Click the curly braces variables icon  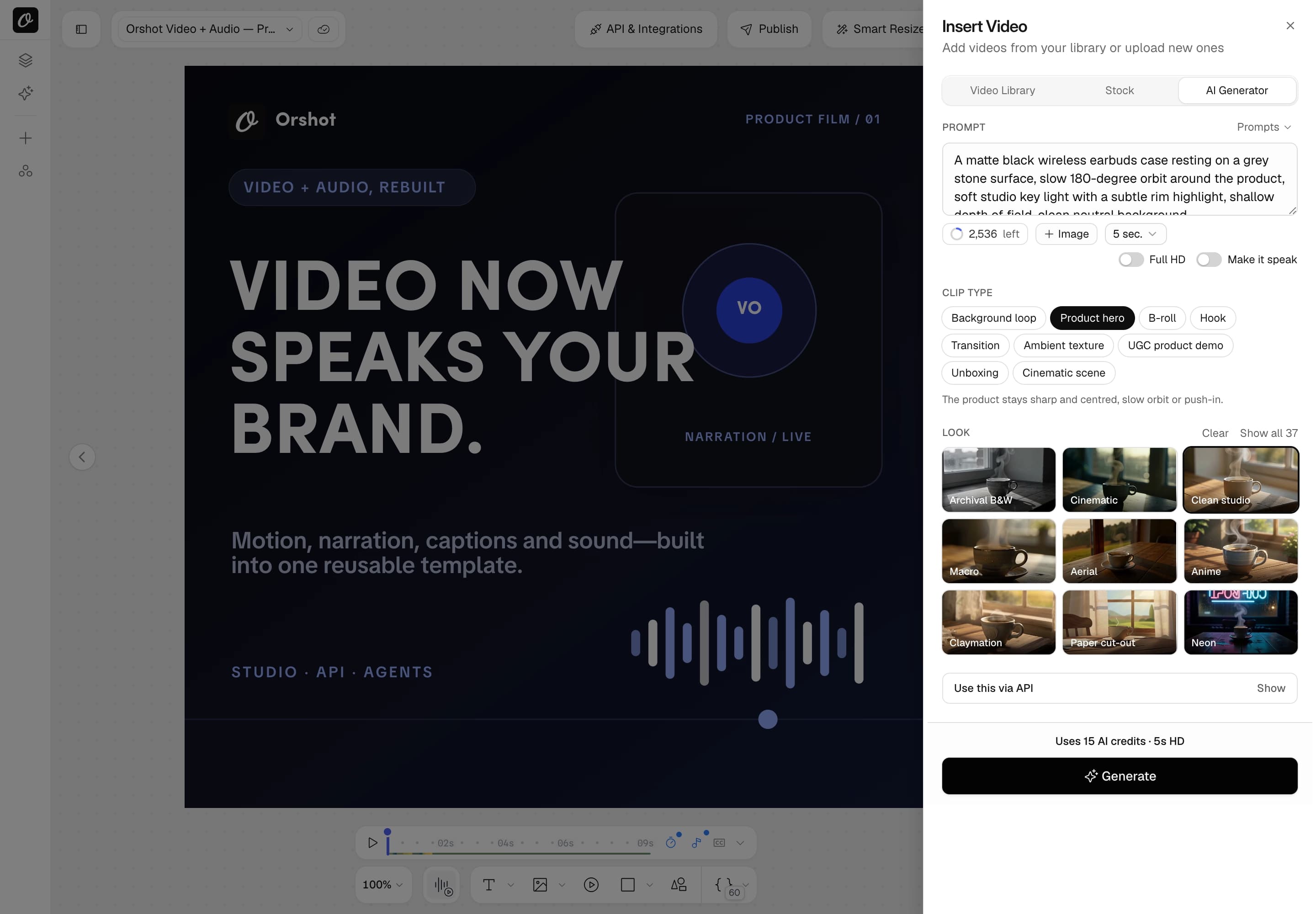click(x=724, y=885)
